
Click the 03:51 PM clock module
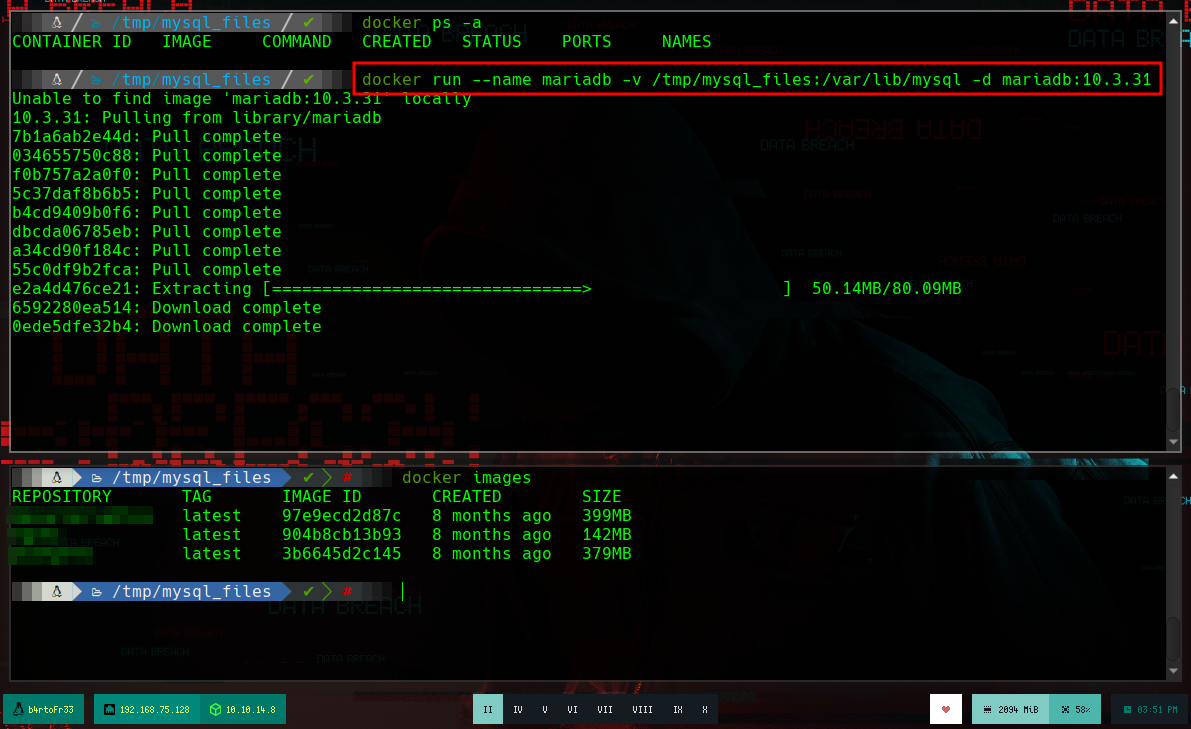pos(1149,709)
